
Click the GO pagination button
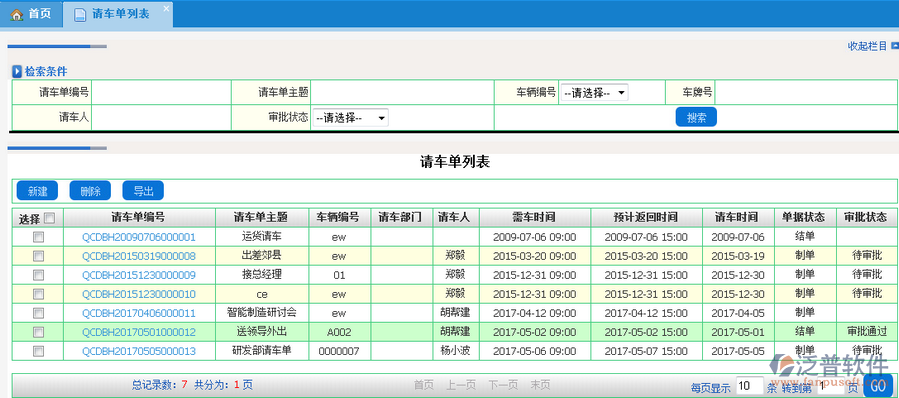pyautogui.click(x=878, y=386)
